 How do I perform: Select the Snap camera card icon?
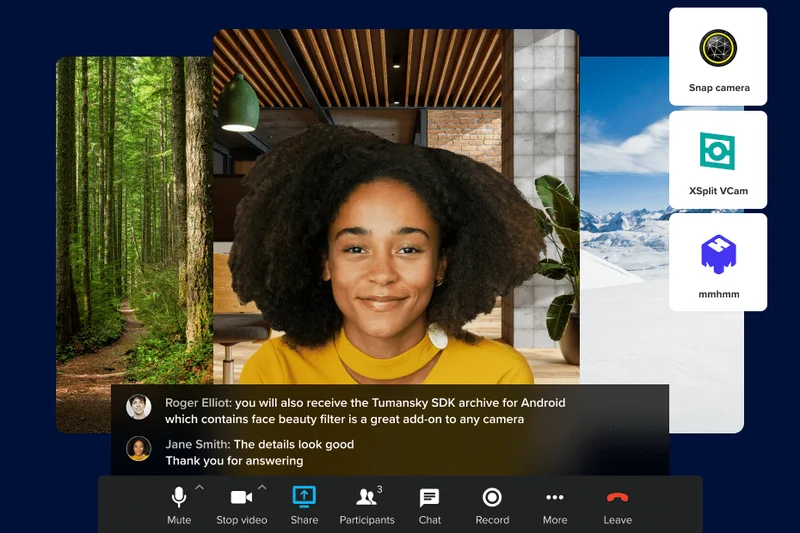(x=718, y=48)
